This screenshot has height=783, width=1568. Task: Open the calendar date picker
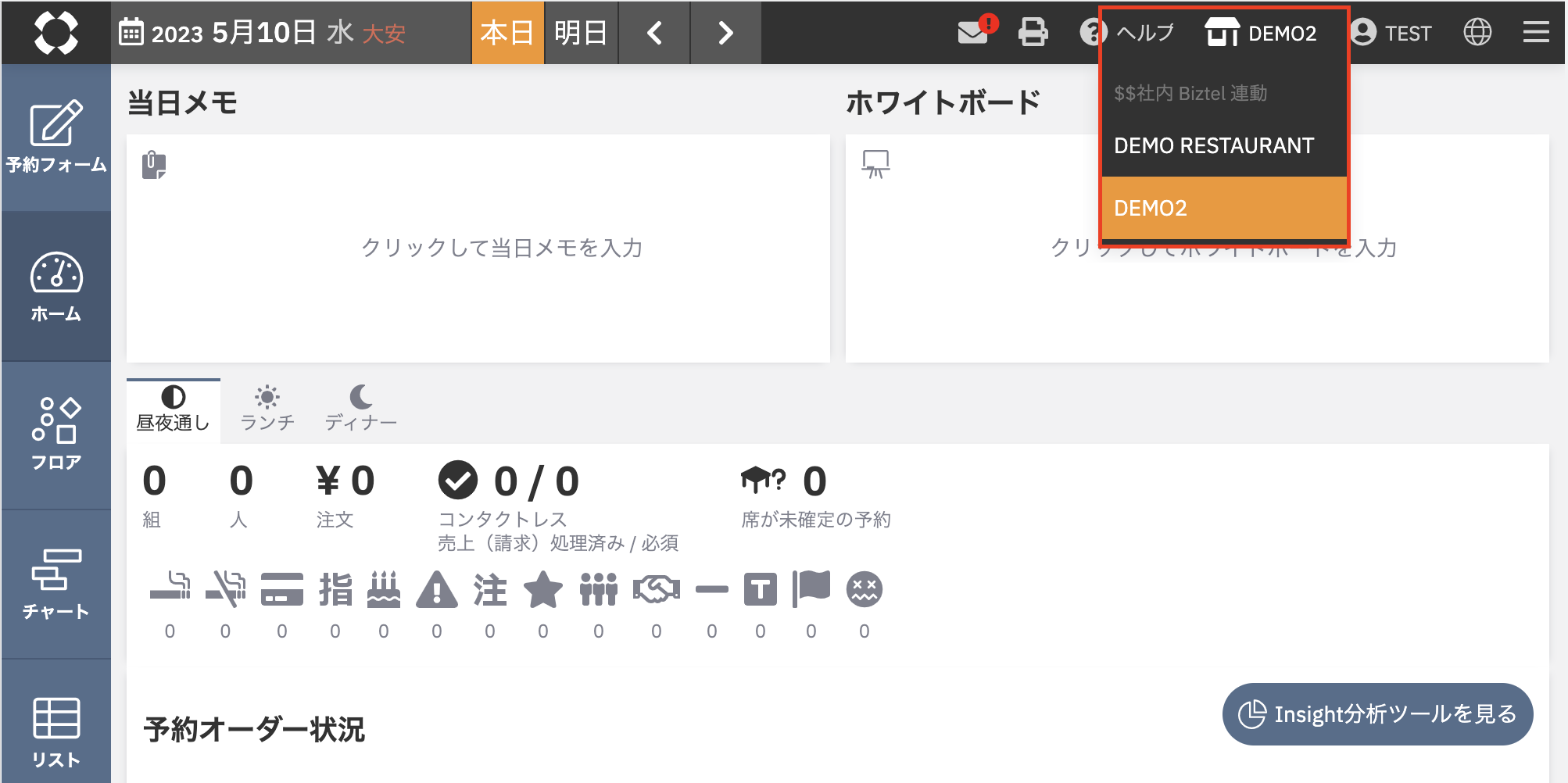pos(131,33)
